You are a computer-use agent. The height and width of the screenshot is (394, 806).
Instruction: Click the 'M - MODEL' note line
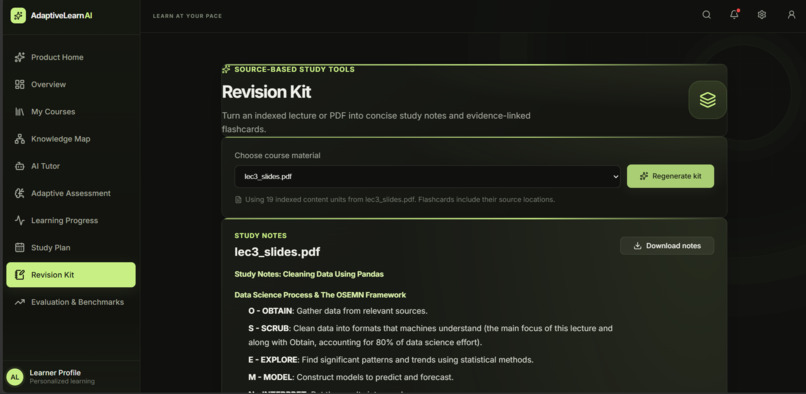click(351, 377)
